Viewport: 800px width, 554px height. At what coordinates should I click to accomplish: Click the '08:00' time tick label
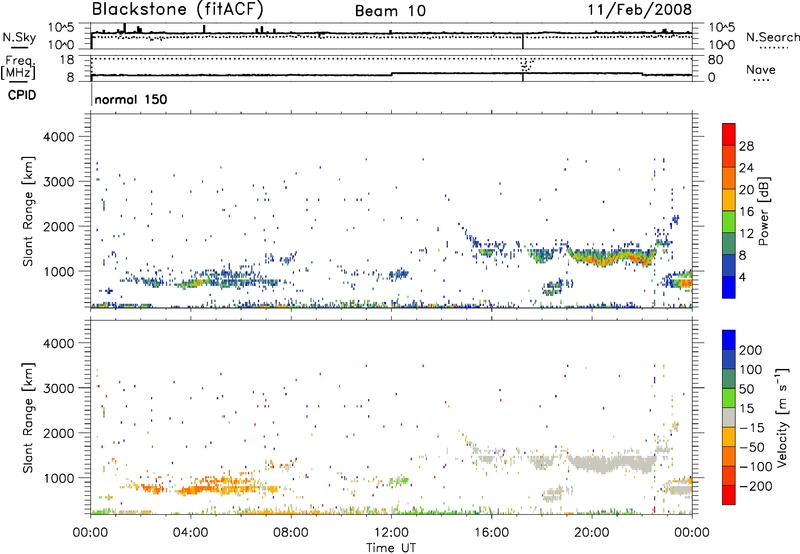290,533
